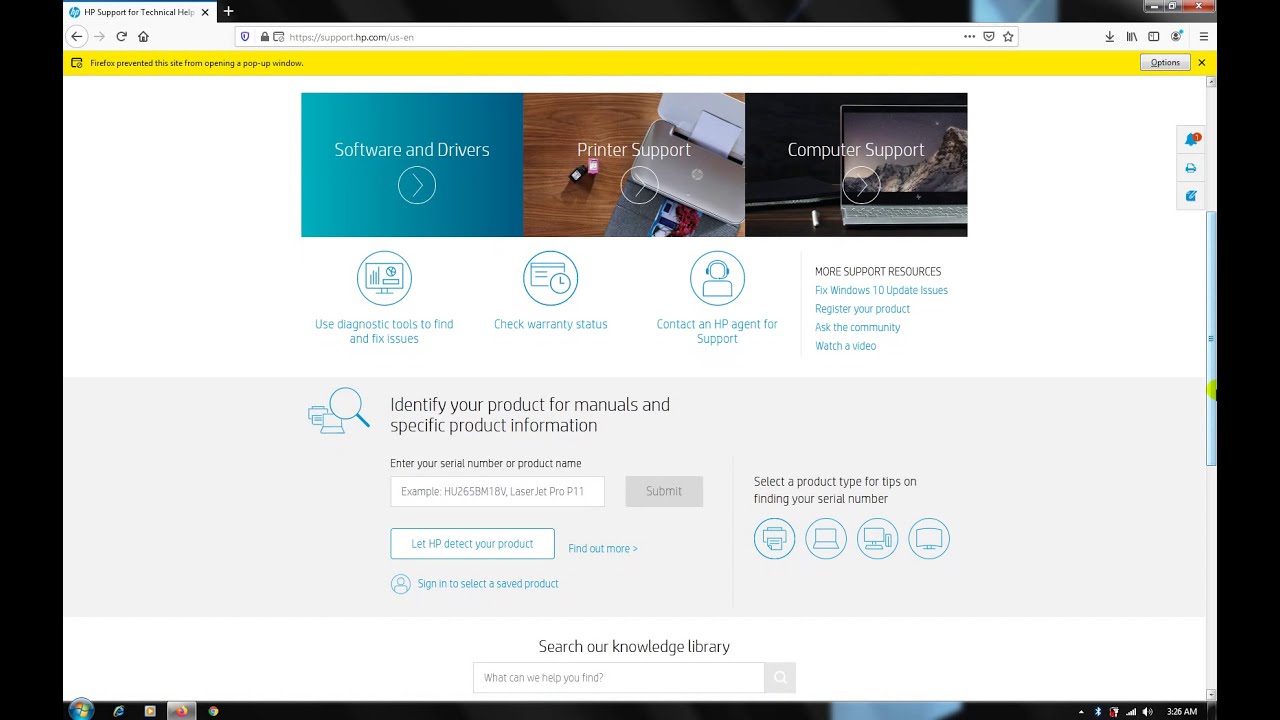Click the Printer Support arrow circle

click(639, 185)
